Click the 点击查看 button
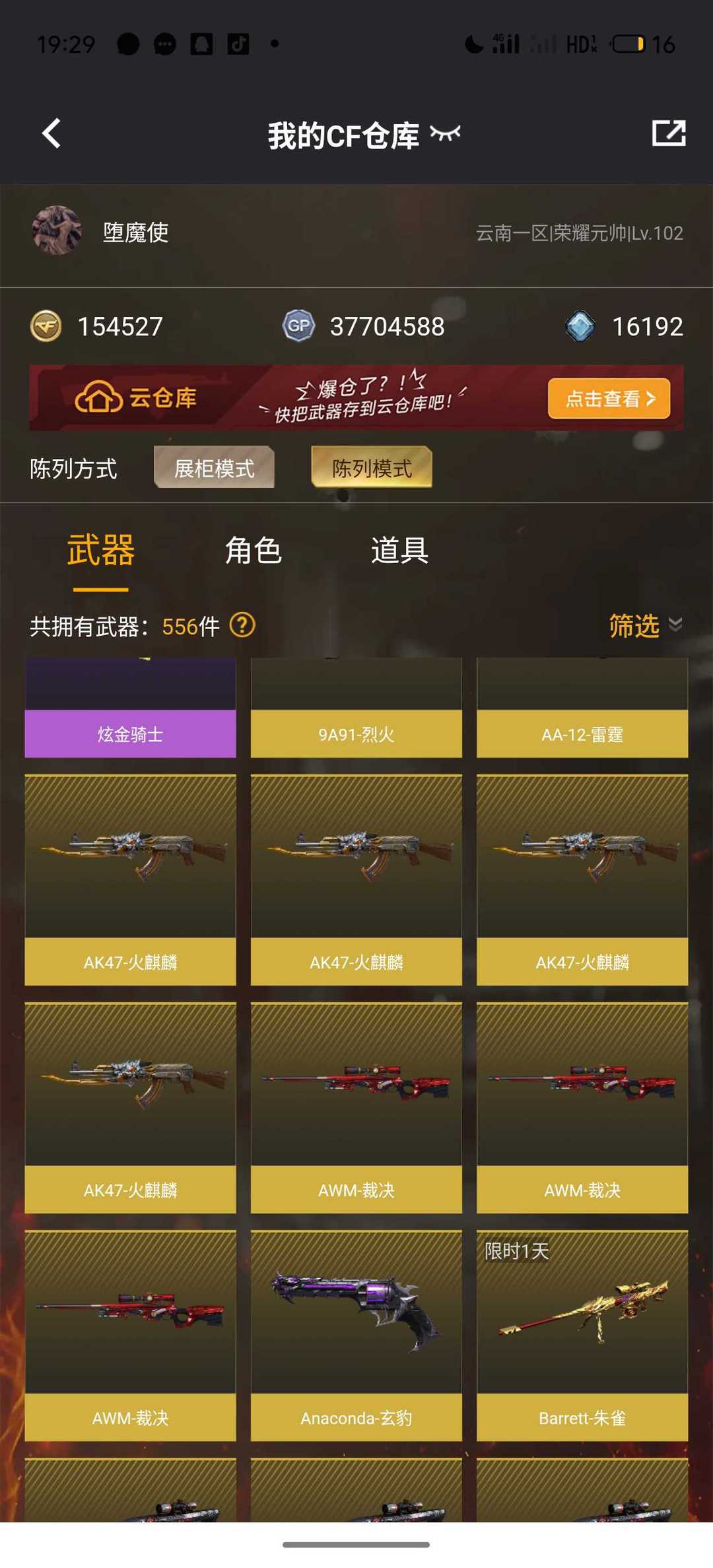713x1568 pixels. (x=609, y=398)
